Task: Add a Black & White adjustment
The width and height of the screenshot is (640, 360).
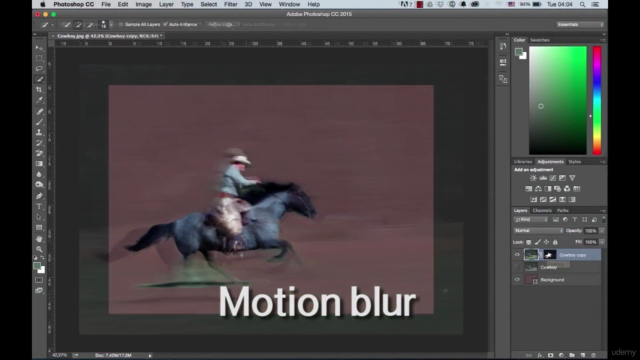Action: (x=548, y=189)
